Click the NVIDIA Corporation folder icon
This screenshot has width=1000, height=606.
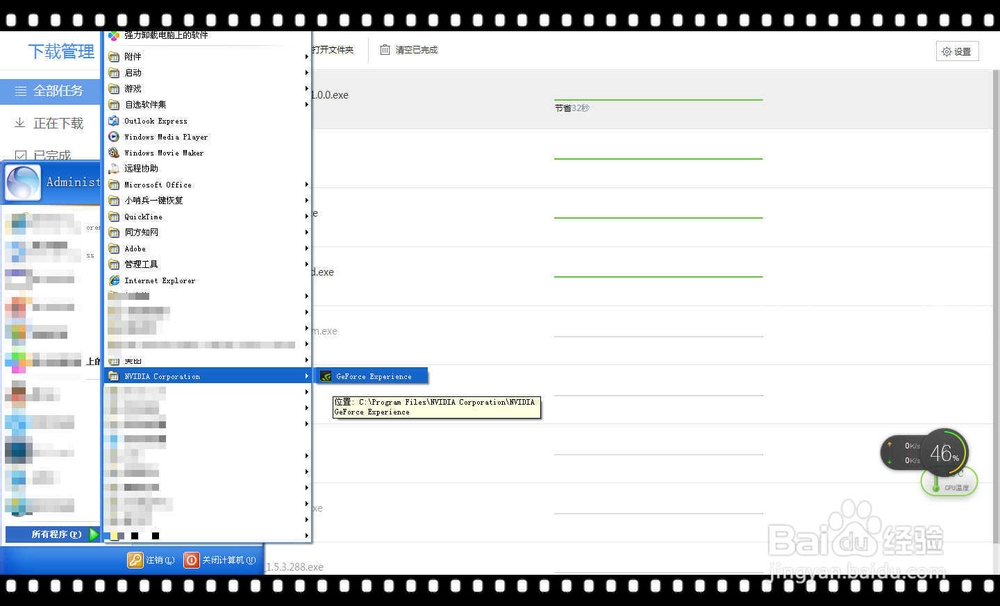pyautogui.click(x=114, y=376)
